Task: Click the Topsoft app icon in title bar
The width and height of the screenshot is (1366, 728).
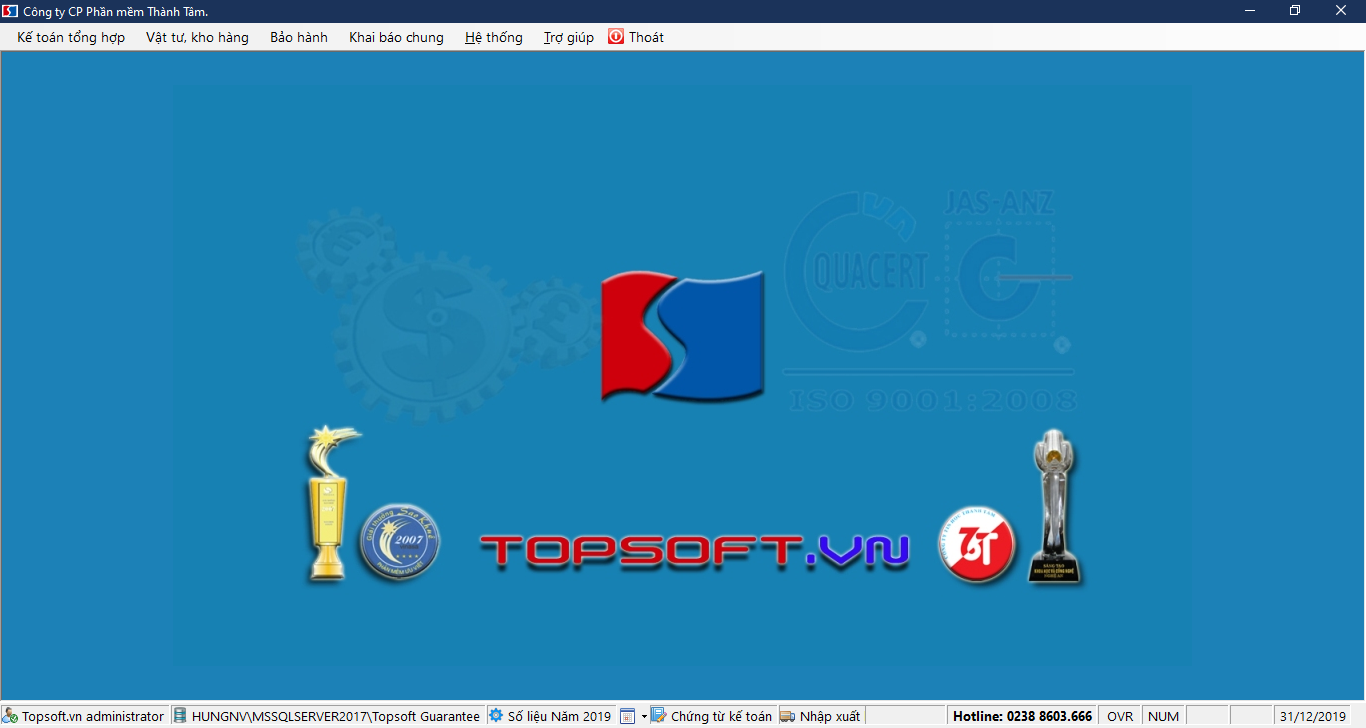Action: point(10,11)
